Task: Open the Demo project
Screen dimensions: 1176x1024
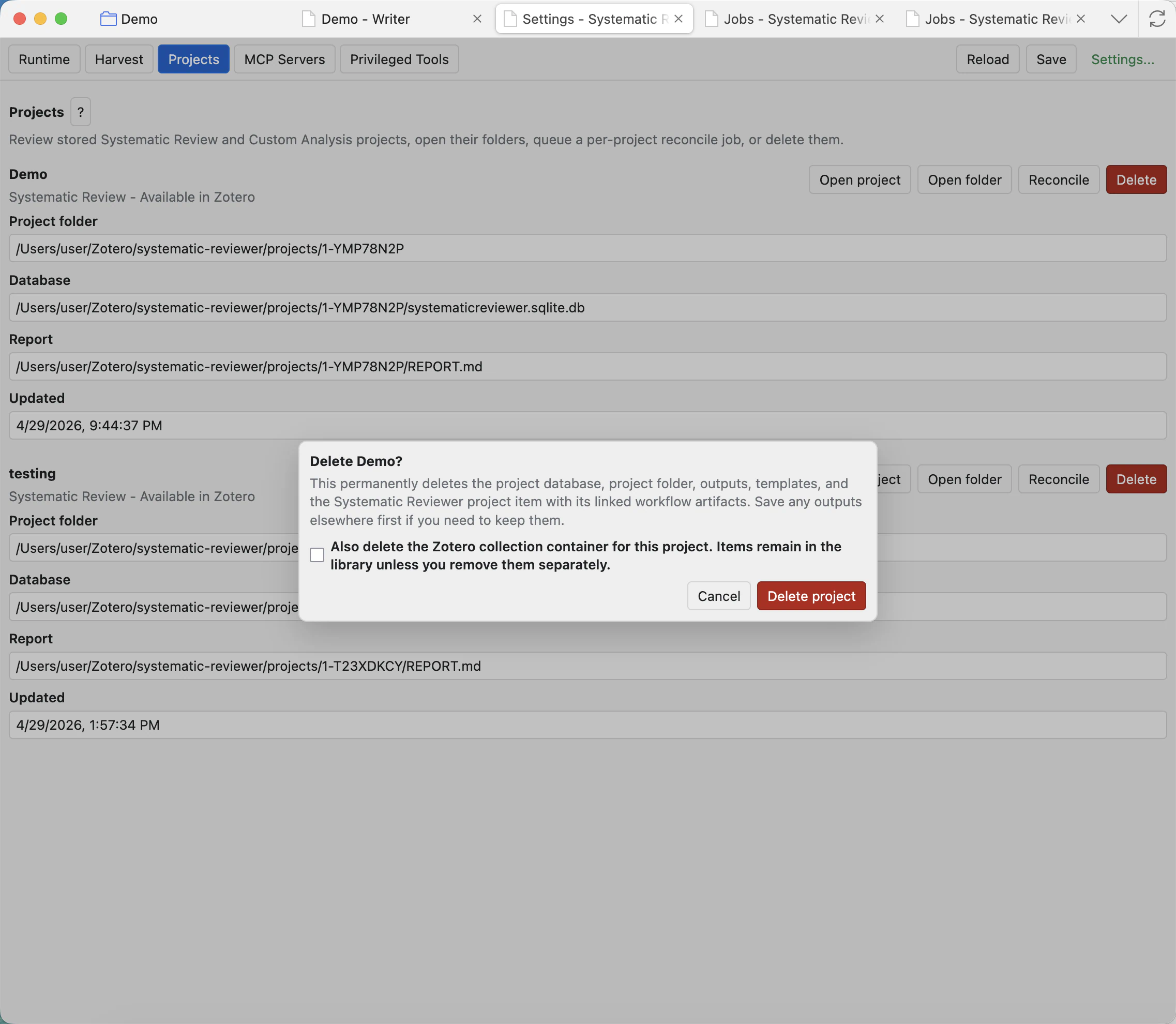Action: [860, 180]
